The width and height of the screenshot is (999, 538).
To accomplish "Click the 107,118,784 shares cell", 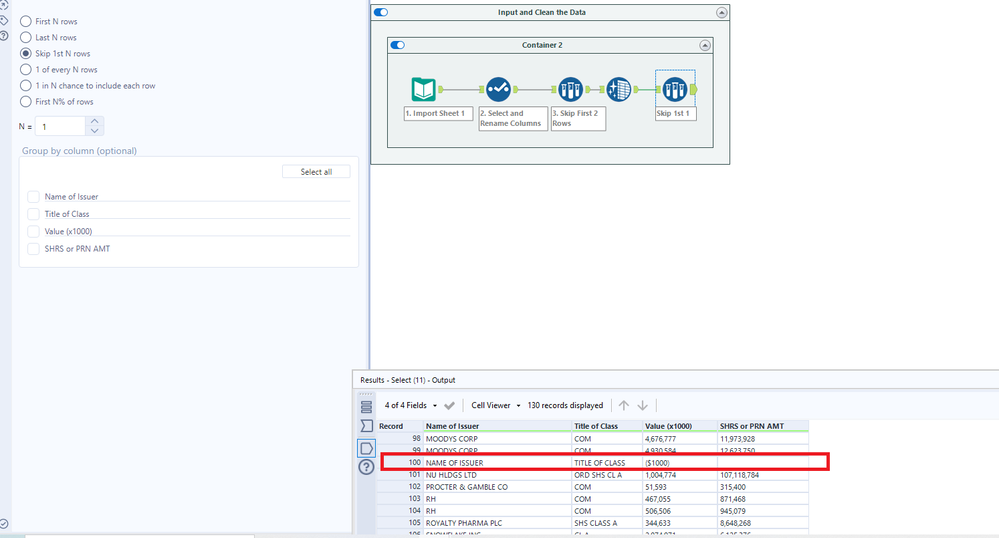I will (763, 475).
